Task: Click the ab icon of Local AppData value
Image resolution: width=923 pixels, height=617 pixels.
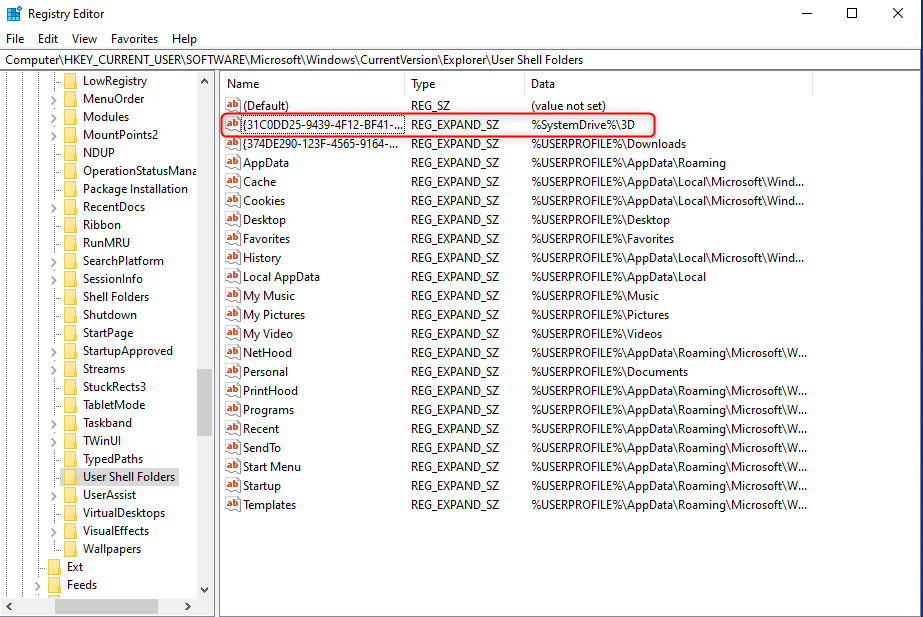Action: (233, 277)
